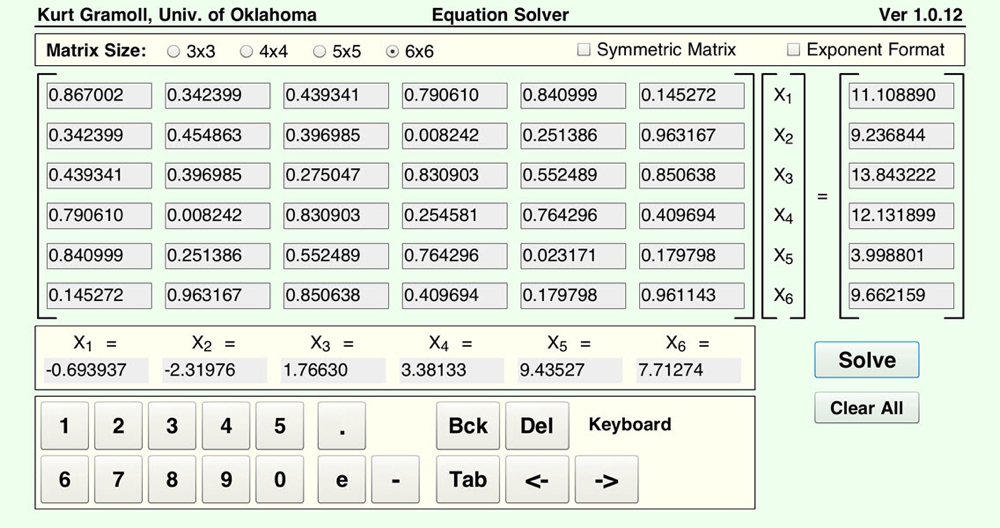Select matrix cell containing 0.867002

tap(99, 96)
